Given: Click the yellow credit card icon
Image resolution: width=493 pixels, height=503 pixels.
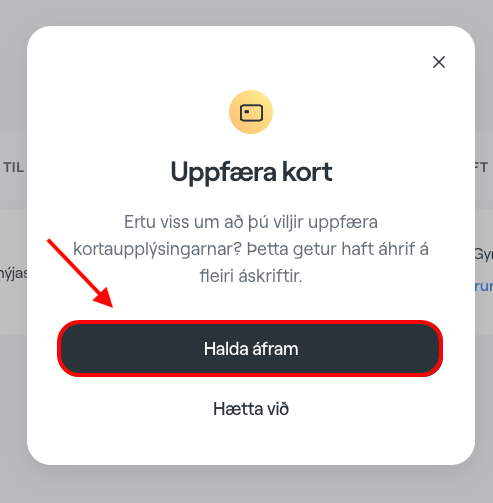Looking at the screenshot, I should (x=251, y=112).
